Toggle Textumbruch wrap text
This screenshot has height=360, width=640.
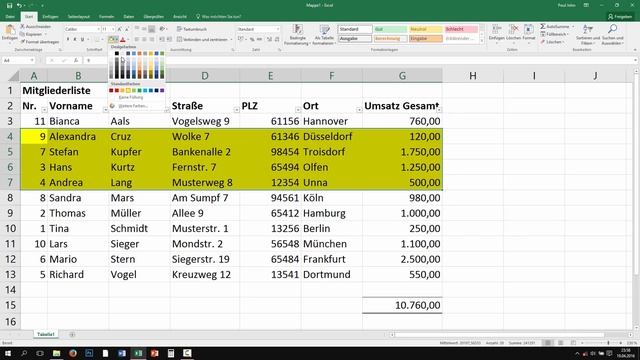point(191,29)
